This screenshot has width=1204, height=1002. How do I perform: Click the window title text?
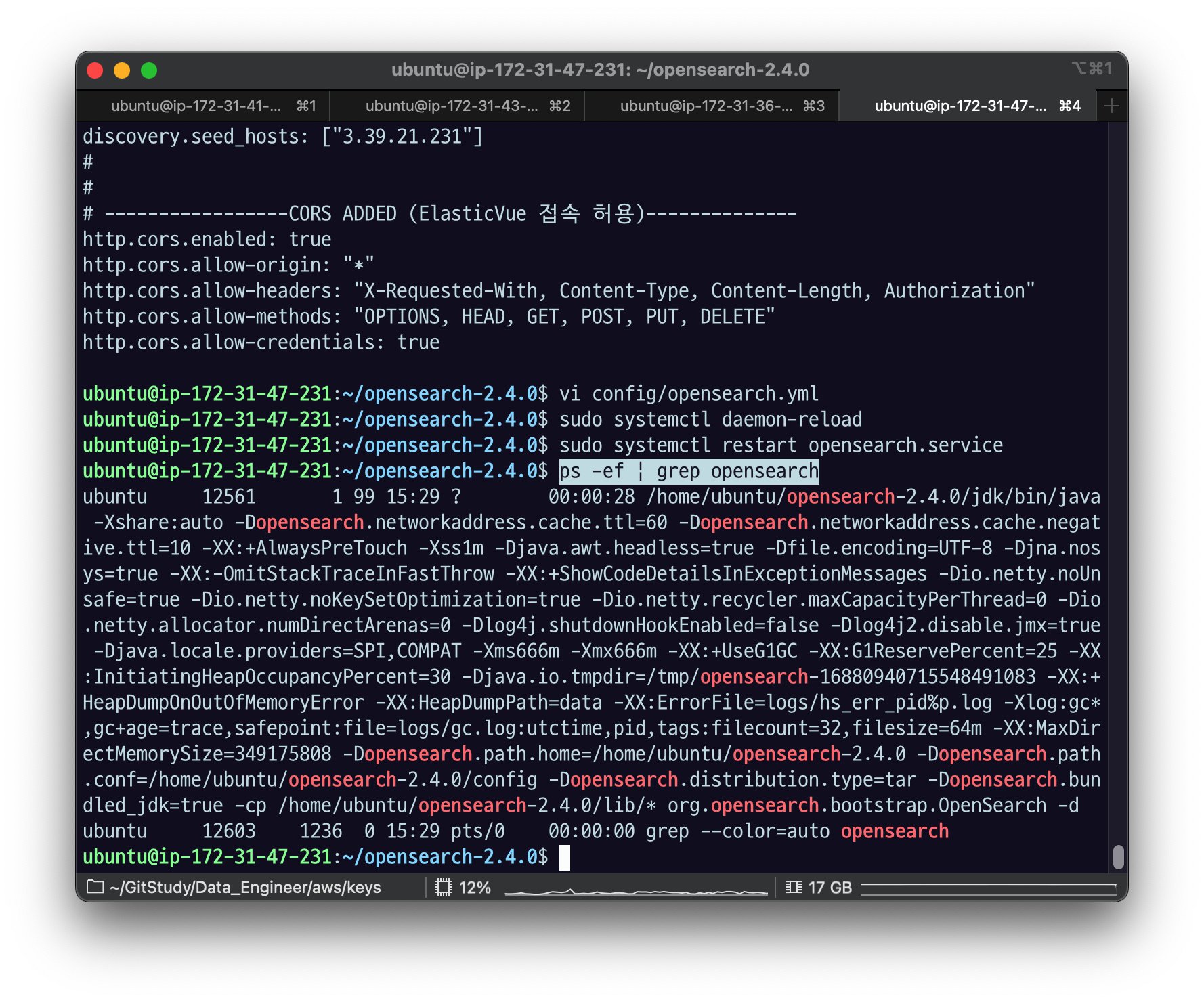(x=600, y=70)
